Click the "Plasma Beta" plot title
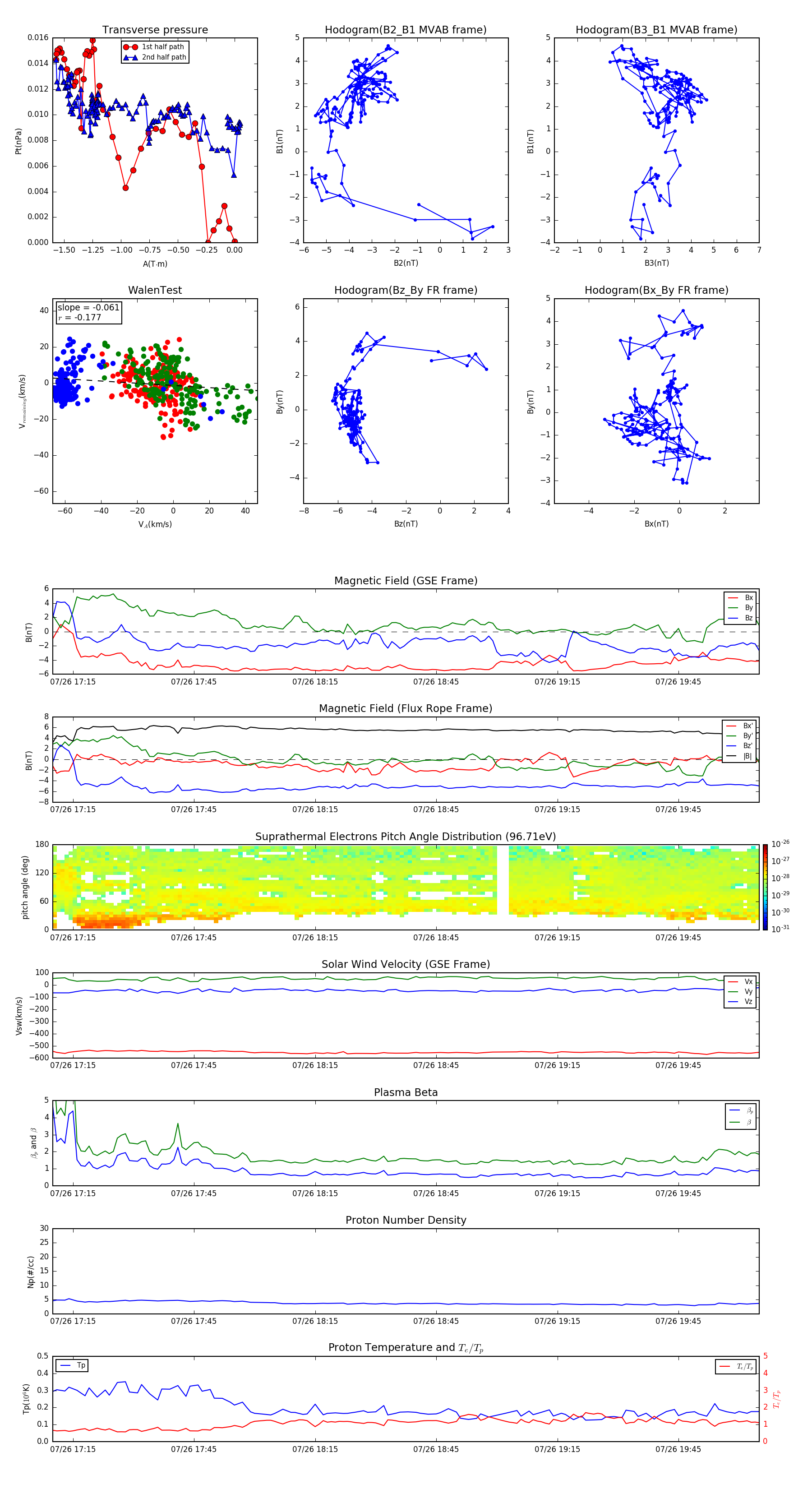The image size is (812, 1489). pos(406,1093)
